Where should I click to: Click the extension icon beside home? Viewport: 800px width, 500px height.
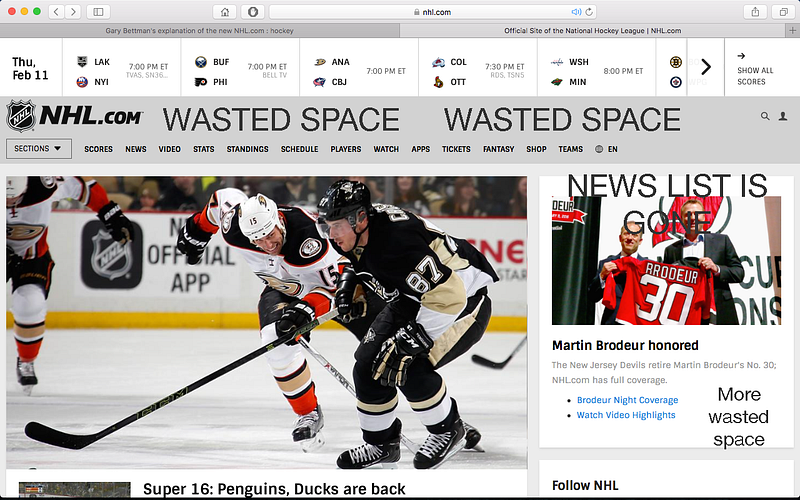click(253, 12)
